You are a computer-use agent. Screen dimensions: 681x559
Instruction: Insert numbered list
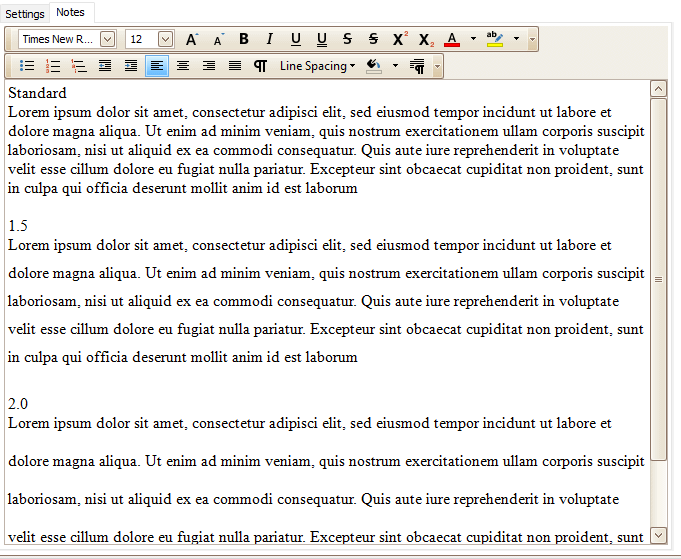53,66
